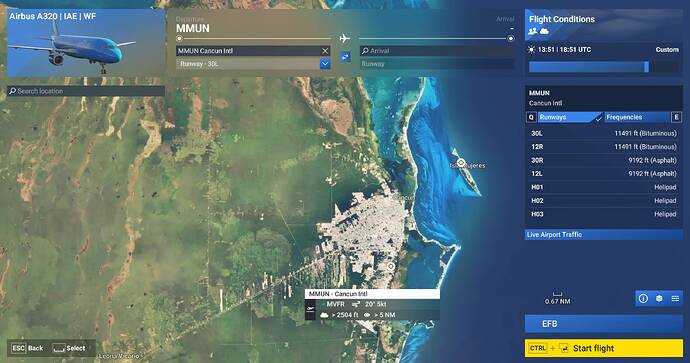Screen dimensions: 690x363
Task: Click the departure endpoint circle on route line
Action: [179, 39]
